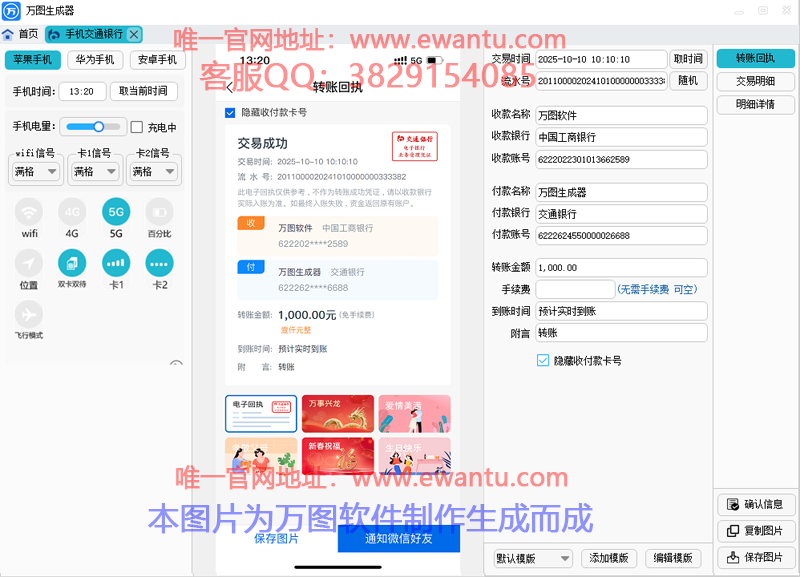Toggle the 4G network icon
Viewport: 800px width, 577px height.
tap(72, 212)
